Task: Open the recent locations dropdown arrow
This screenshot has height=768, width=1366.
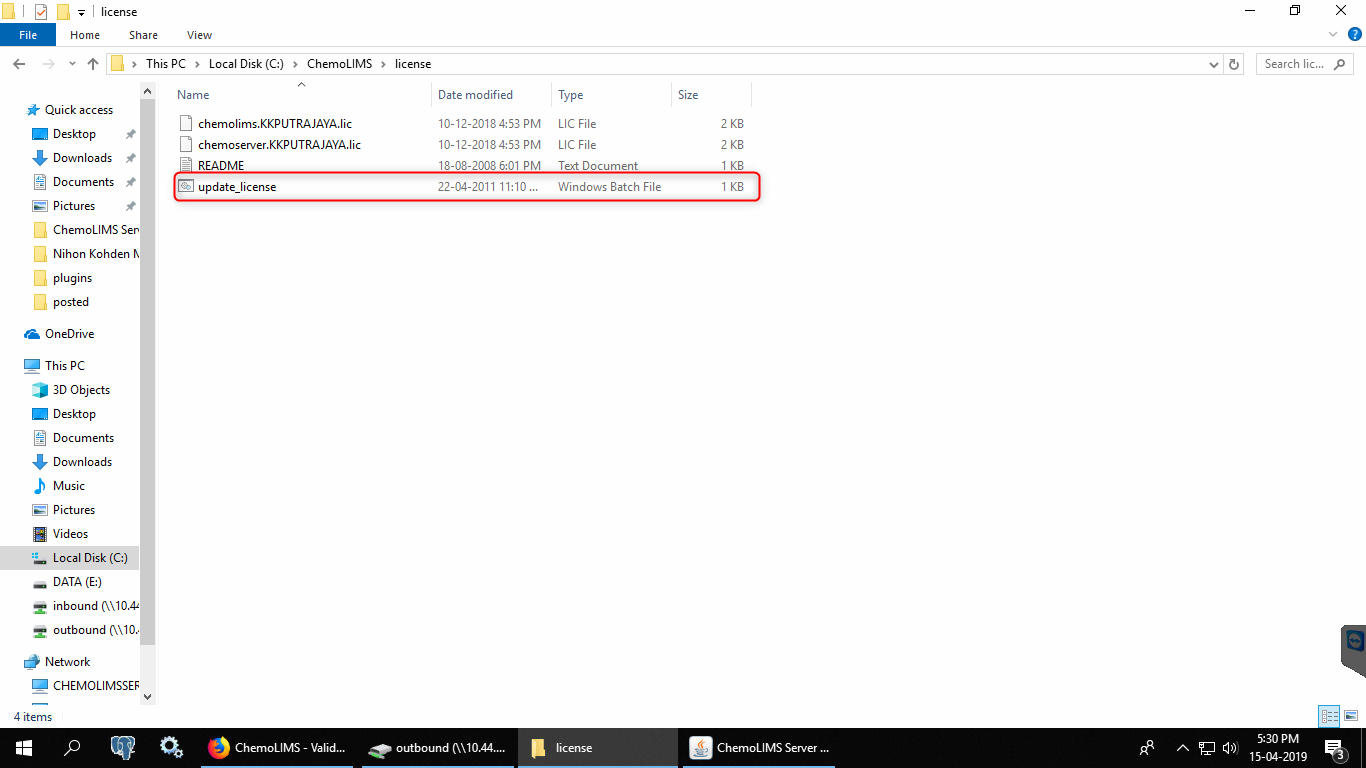Action: [72, 64]
